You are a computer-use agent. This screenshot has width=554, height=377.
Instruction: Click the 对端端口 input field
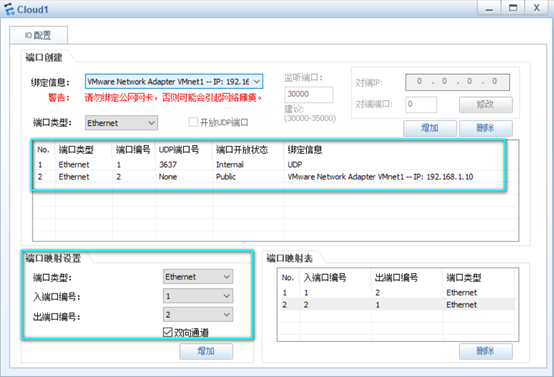(x=420, y=105)
